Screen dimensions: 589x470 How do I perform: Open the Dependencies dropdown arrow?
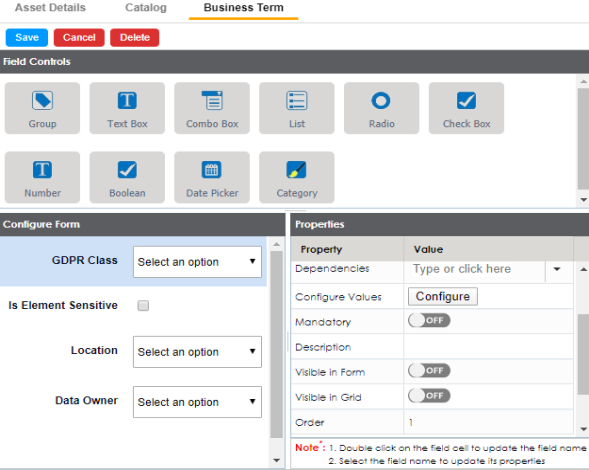557,269
